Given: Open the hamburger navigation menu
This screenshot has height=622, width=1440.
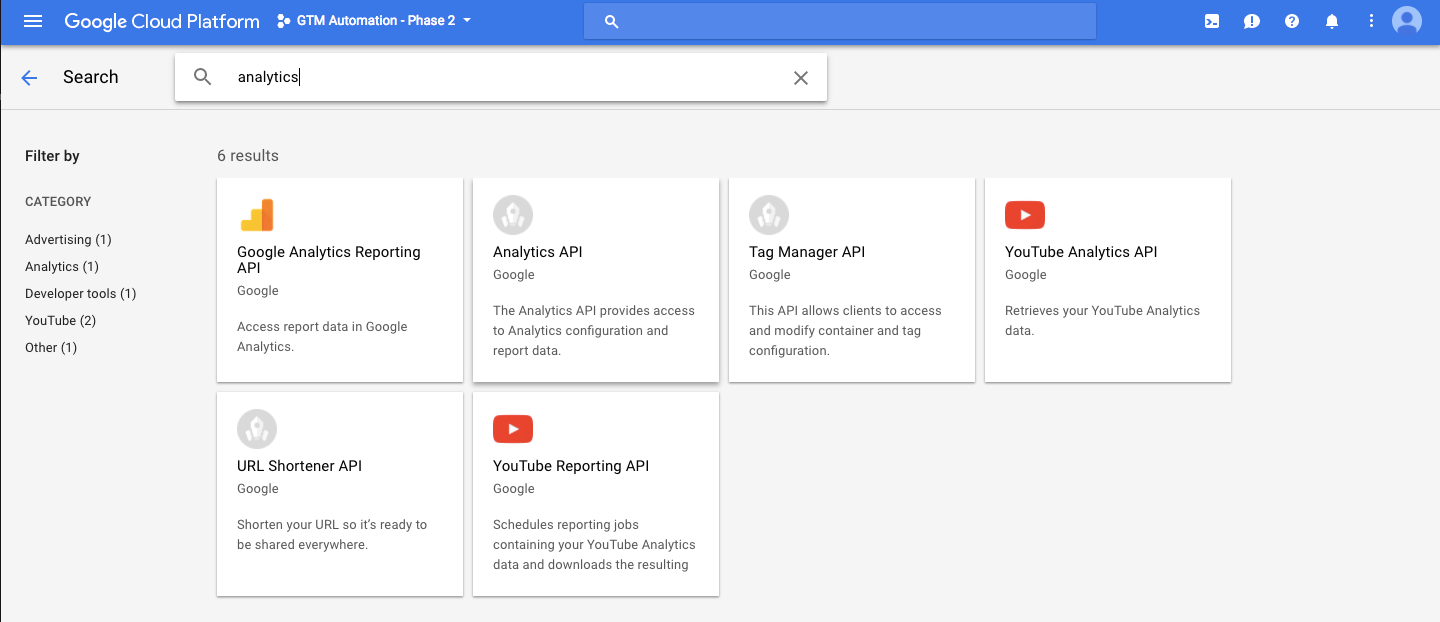Looking at the screenshot, I should [33, 21].
